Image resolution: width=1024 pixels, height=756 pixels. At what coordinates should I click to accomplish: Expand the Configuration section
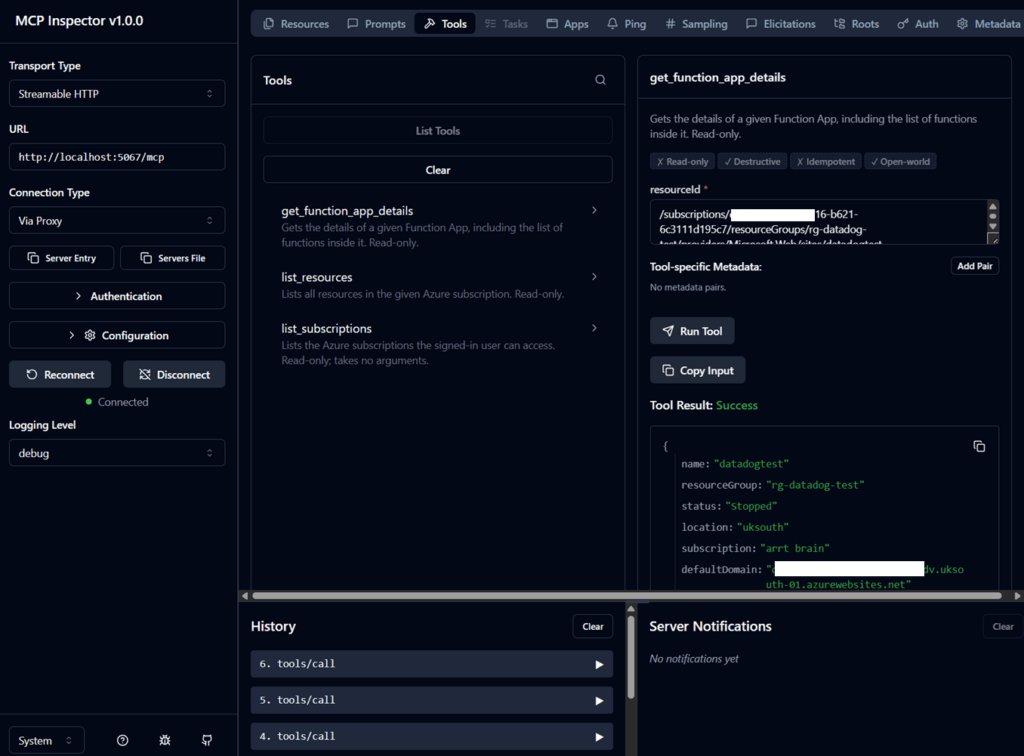pyautogui.click(x=117, y=335)
